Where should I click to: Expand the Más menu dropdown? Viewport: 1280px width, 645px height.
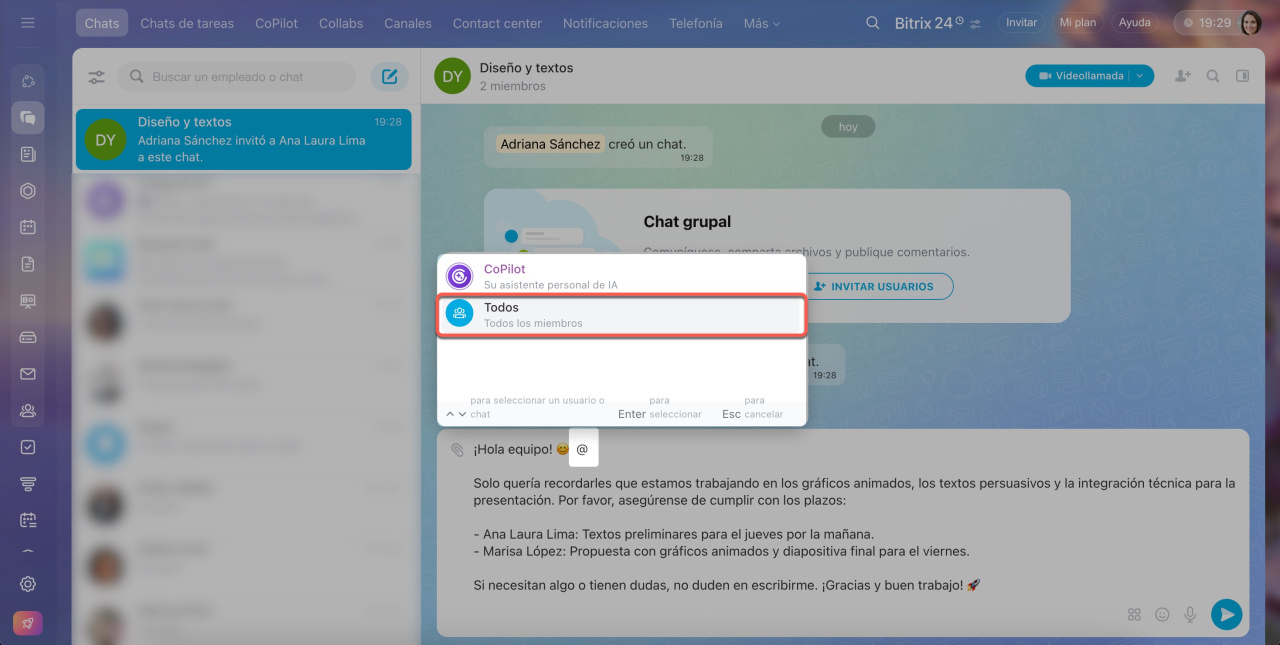tap(762, 23)
